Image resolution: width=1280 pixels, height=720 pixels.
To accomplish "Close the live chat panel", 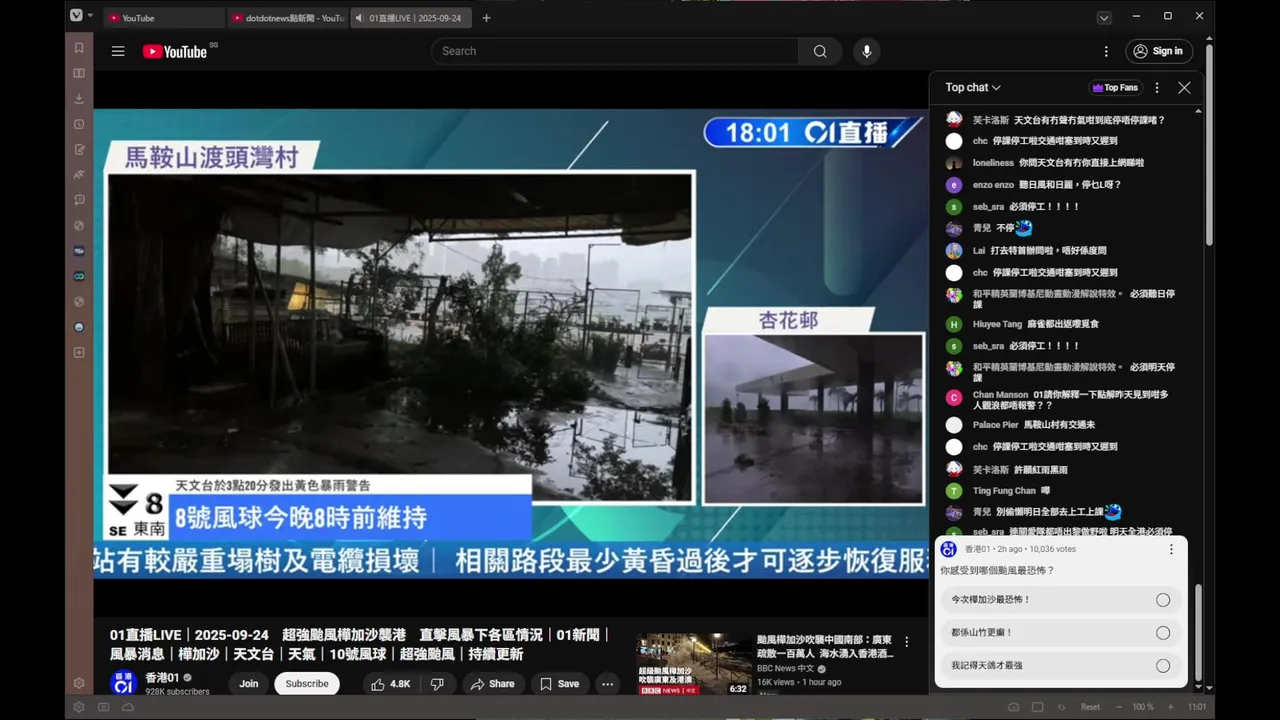I will coord(1184,88).
